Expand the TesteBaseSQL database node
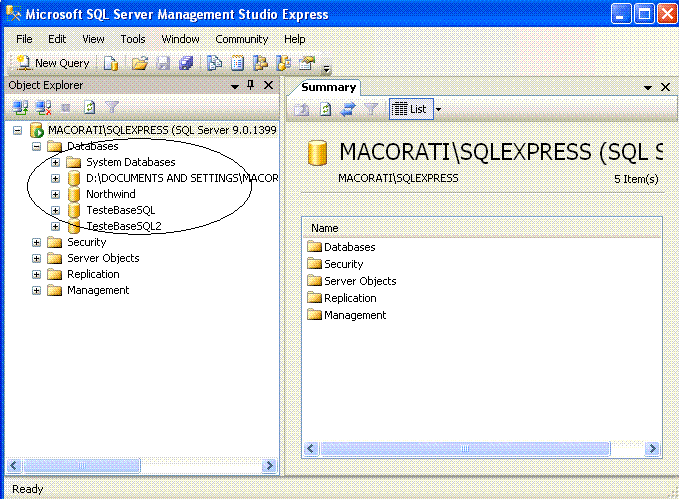The image size is (679, 499). (55, 211)
